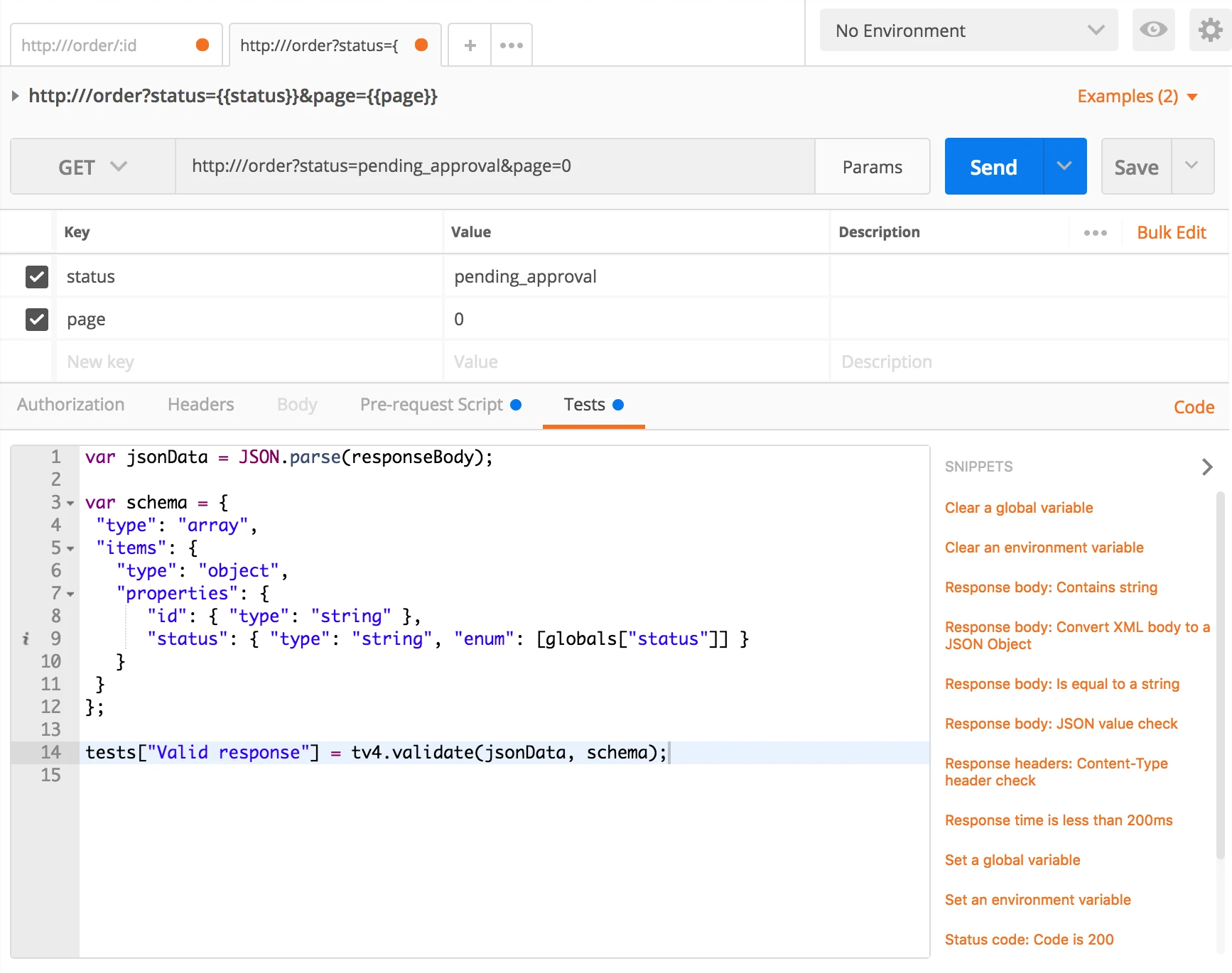The width and height of the screenshot is (1232, 973).
Task: Fold the properties block on line 7
Action: pos(70,594)
